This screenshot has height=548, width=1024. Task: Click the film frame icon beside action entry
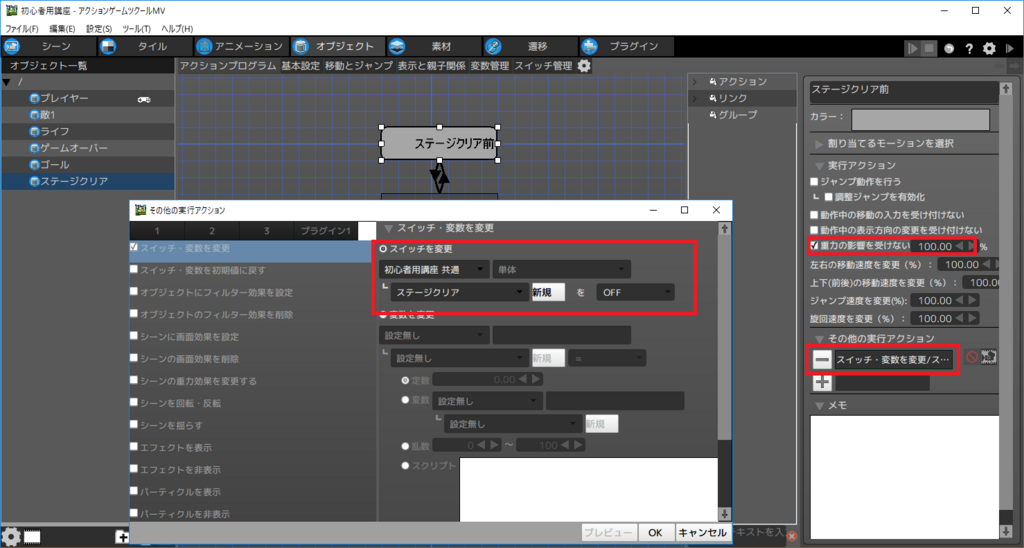[x=989, y=357]
